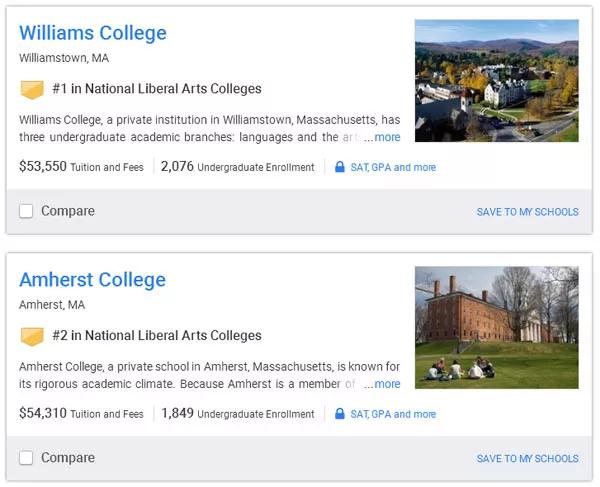
Task: Click the #2 in National Liberal Arts Colleges text
Action: point(157,336)
